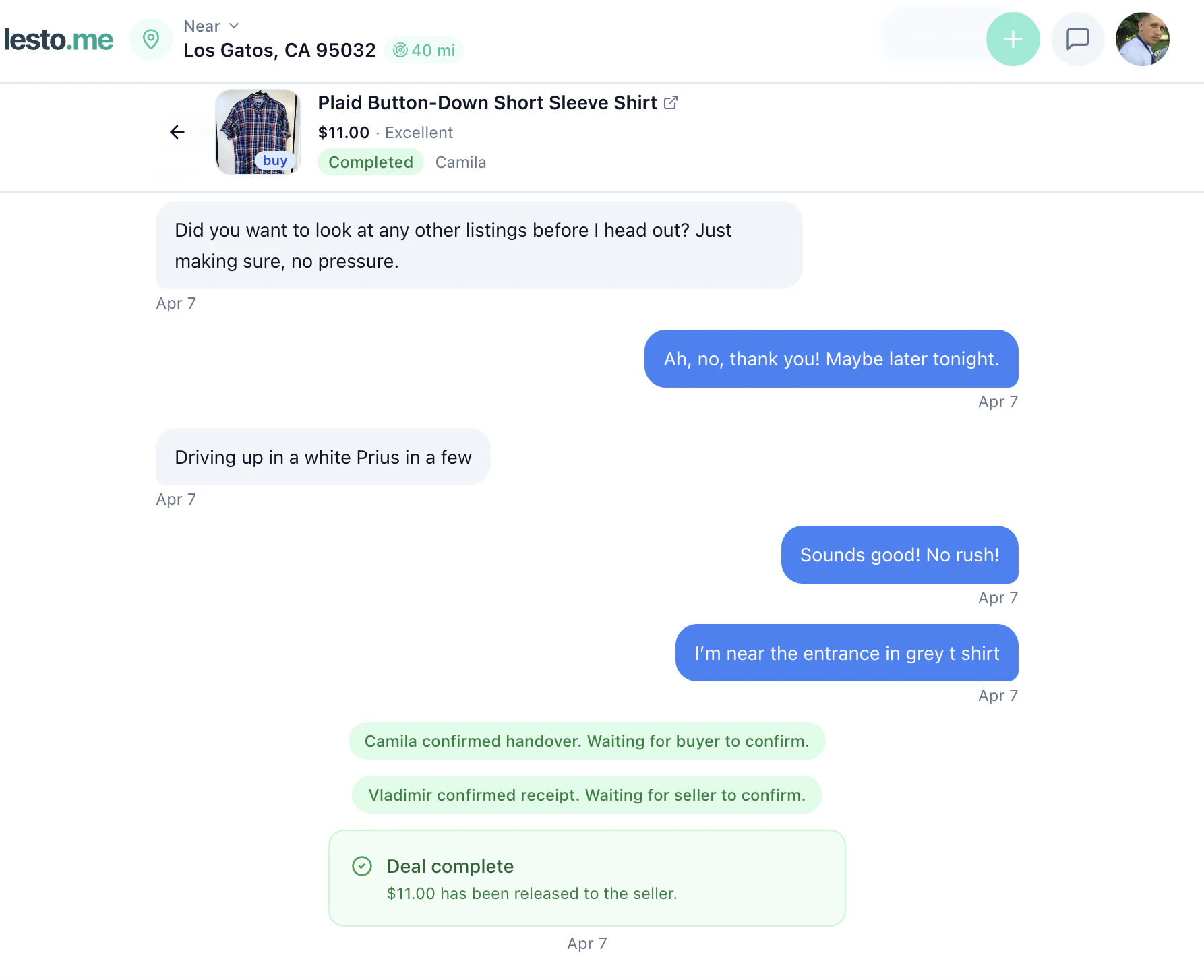1204x980 pixels.
Task: Create a new listing with plus button
Action: 1013,39
